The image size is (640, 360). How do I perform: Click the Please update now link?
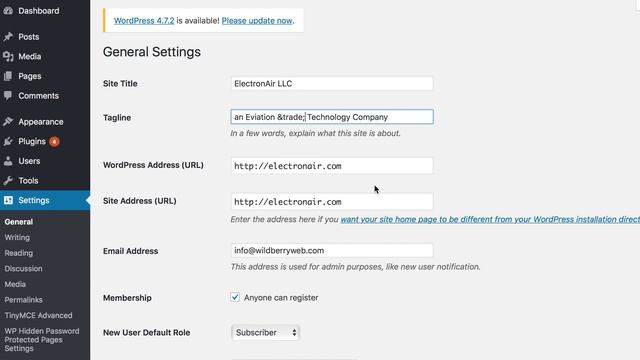click(x=257, y=20)
